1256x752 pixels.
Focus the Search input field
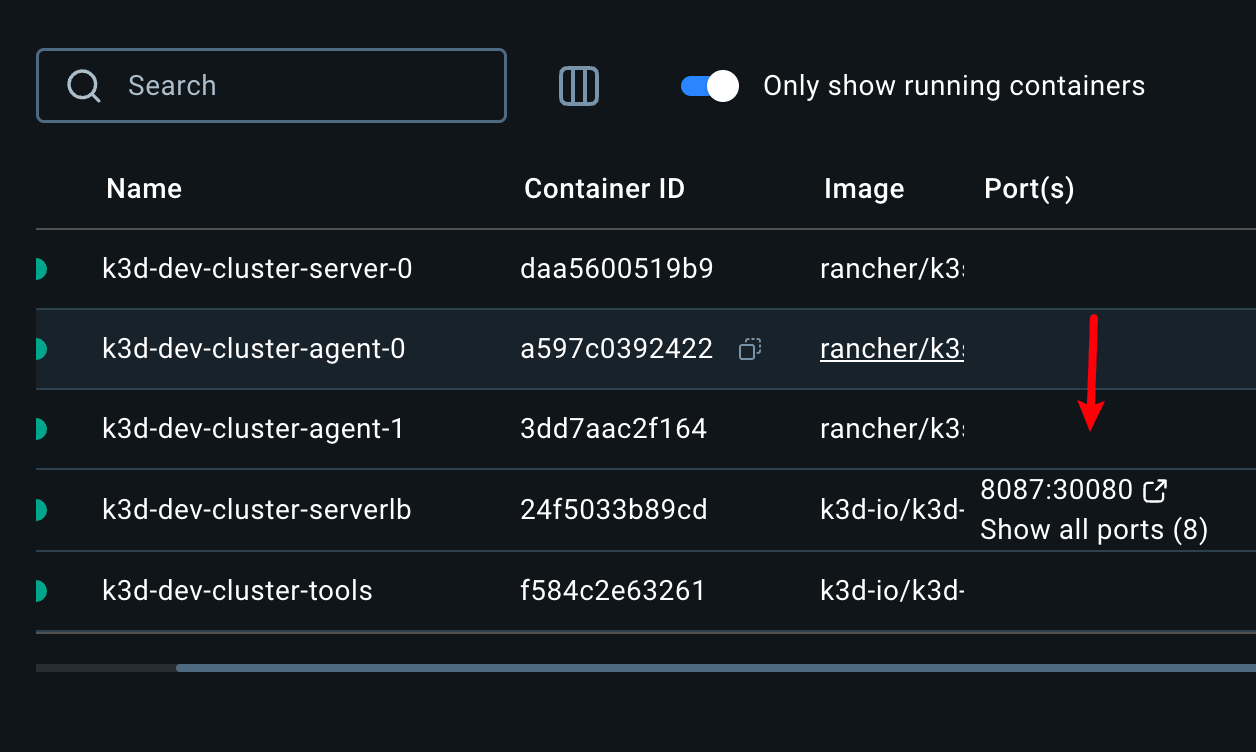tap(300, 86)
